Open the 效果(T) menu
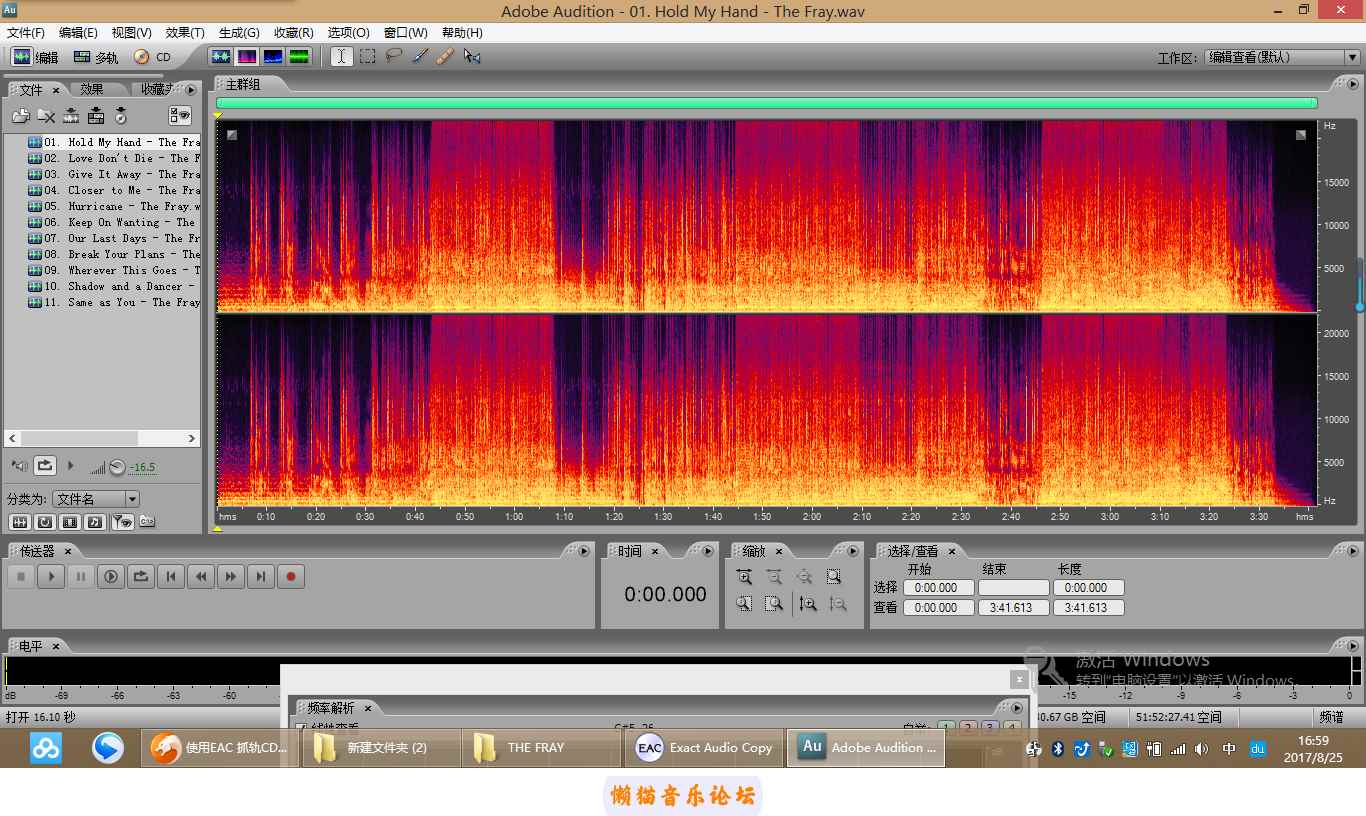This screenshot has width=1366, height=816. click(x=185, y=33)
